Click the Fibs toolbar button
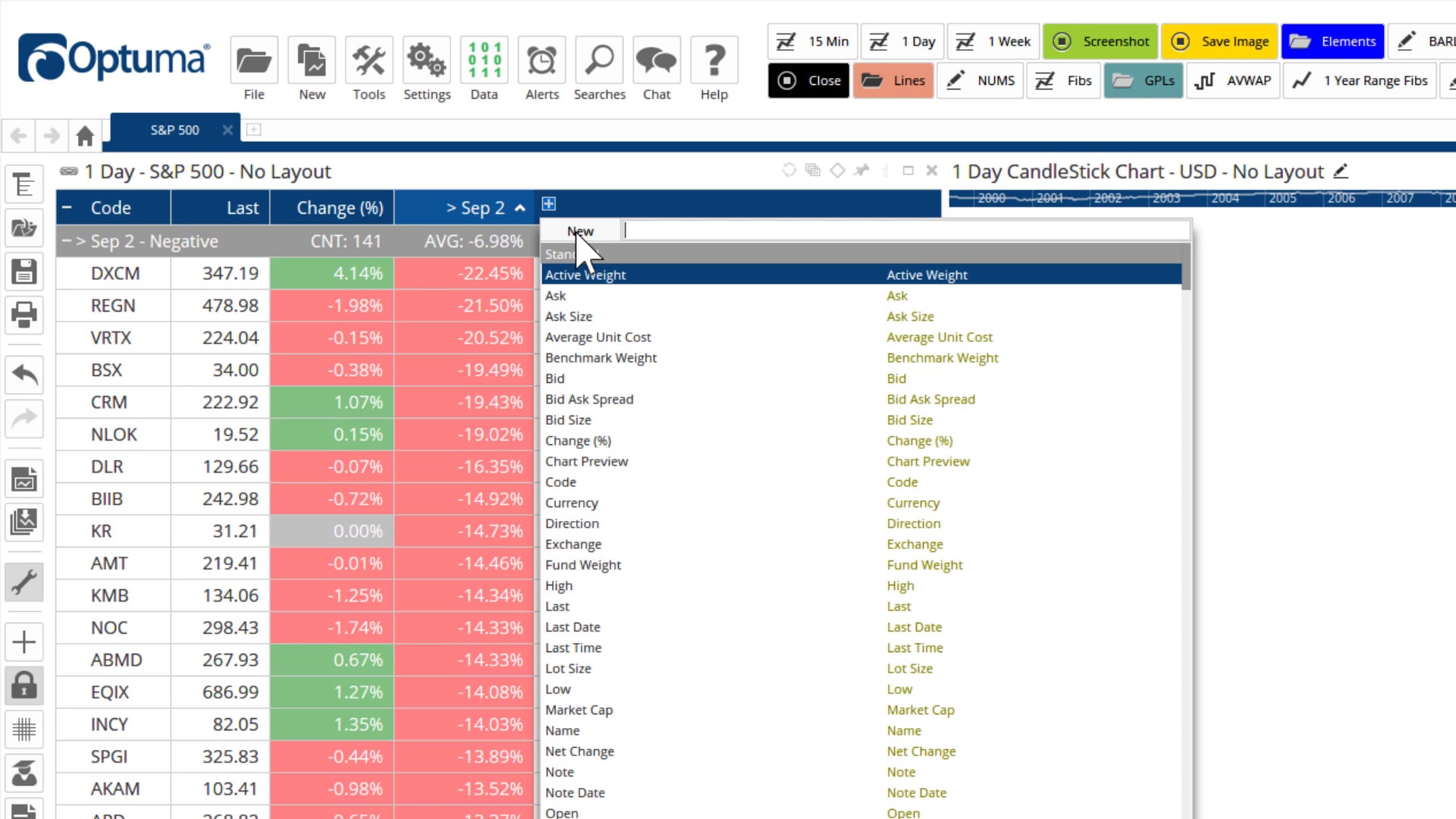Viewport: 1456px width, 819px height. pos(1064,80)
